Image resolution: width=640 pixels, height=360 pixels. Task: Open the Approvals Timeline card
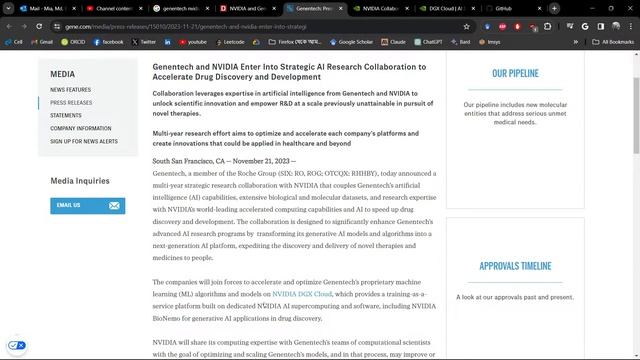coord(515,288)
